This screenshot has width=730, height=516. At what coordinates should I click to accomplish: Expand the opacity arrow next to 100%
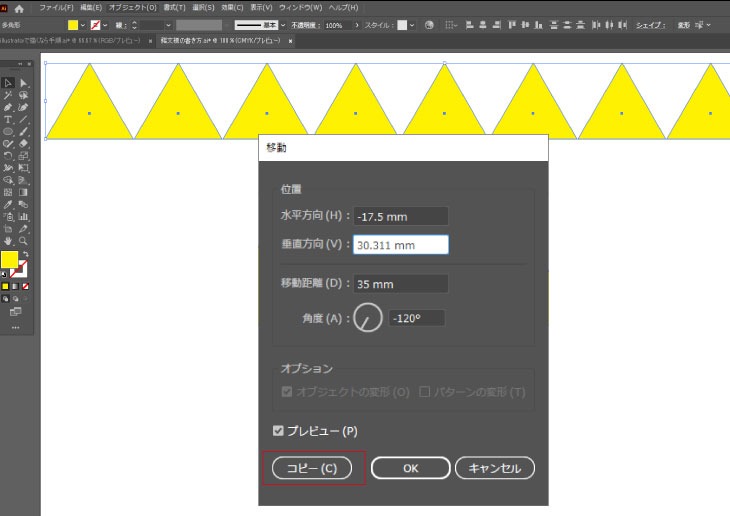[357, 25]
